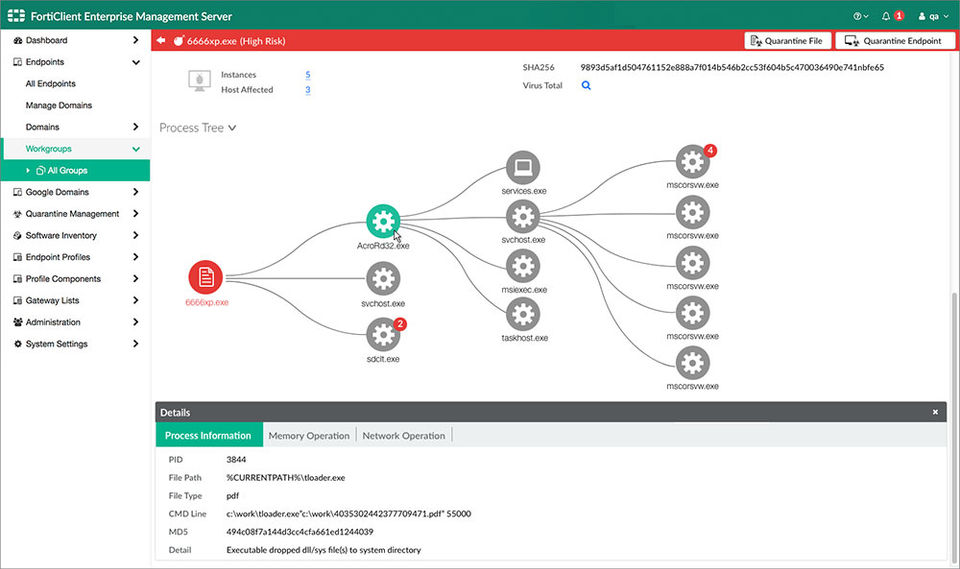
Task: Switch to Memory Operation tab
Action: [x=309, y=435]
